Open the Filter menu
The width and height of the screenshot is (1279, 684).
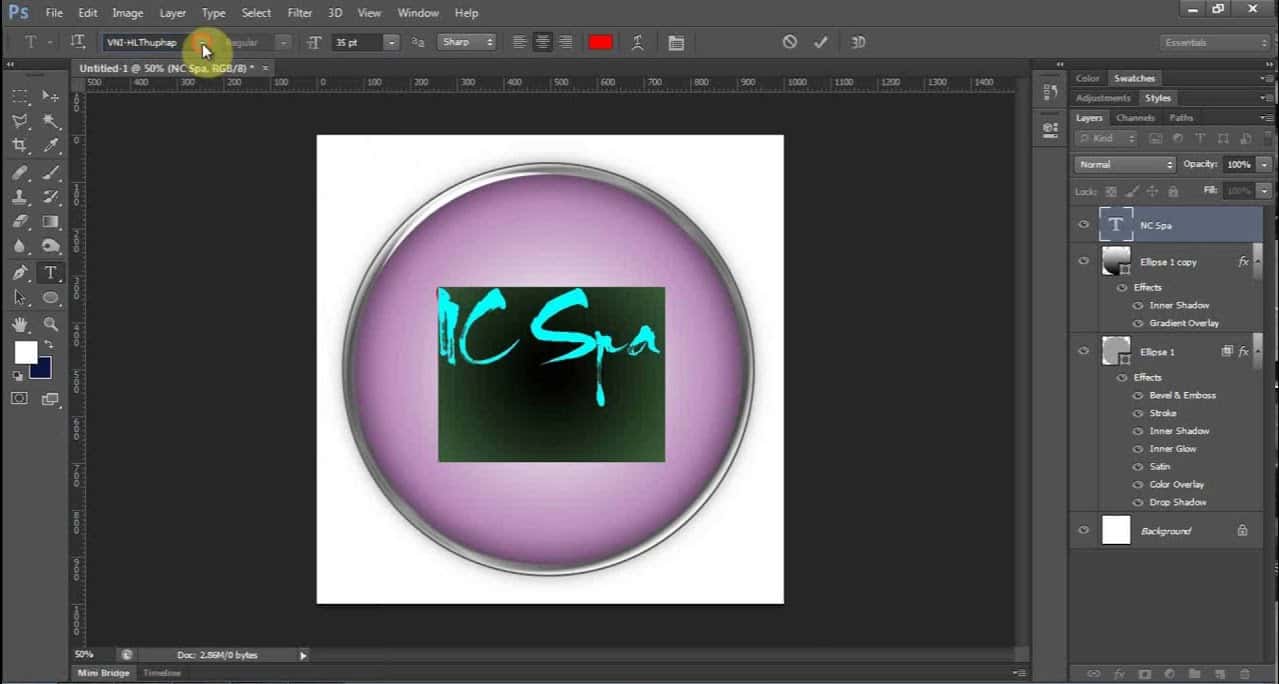coord(300,13)
